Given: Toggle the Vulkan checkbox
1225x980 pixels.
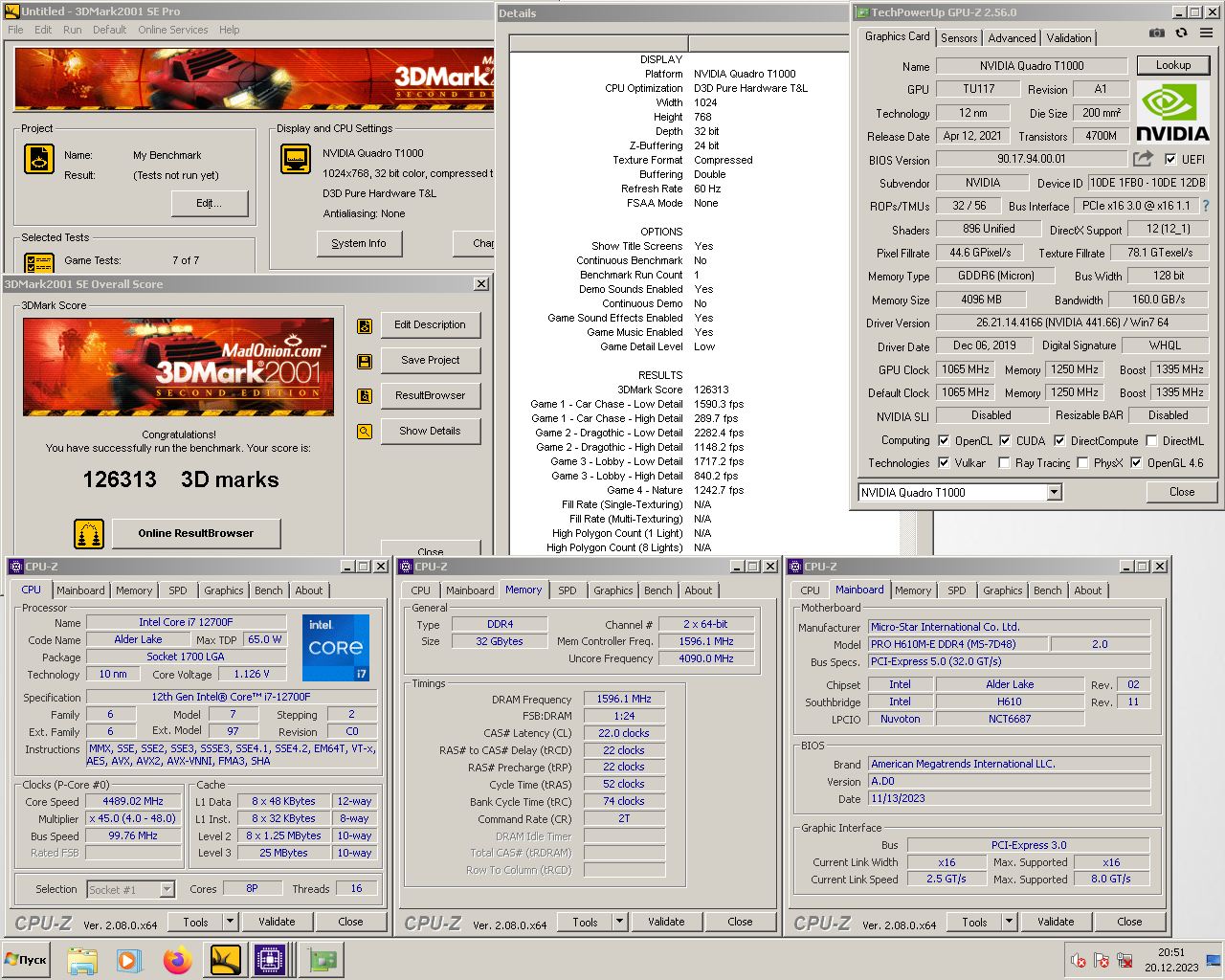Looking at the screenshot, I should point(944,463).
